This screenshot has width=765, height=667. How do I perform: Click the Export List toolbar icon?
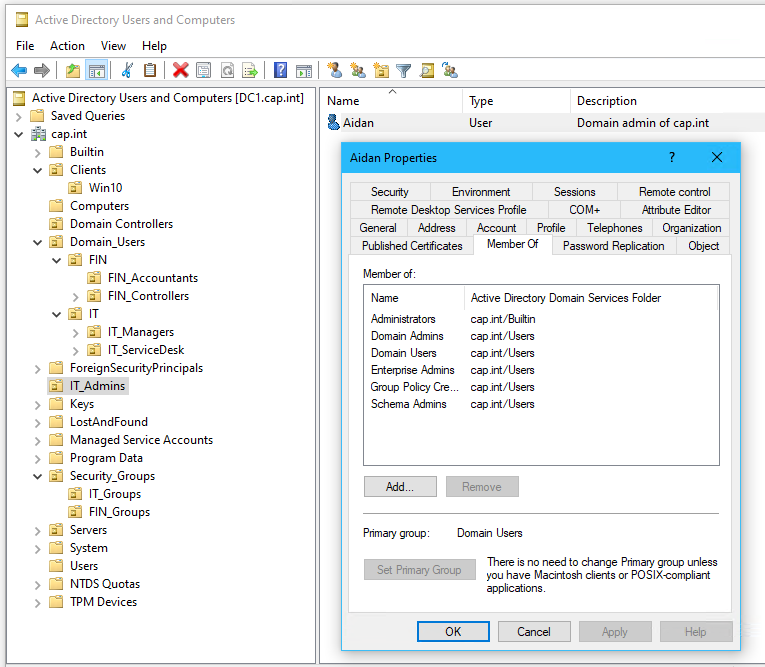tap(250, 71)
